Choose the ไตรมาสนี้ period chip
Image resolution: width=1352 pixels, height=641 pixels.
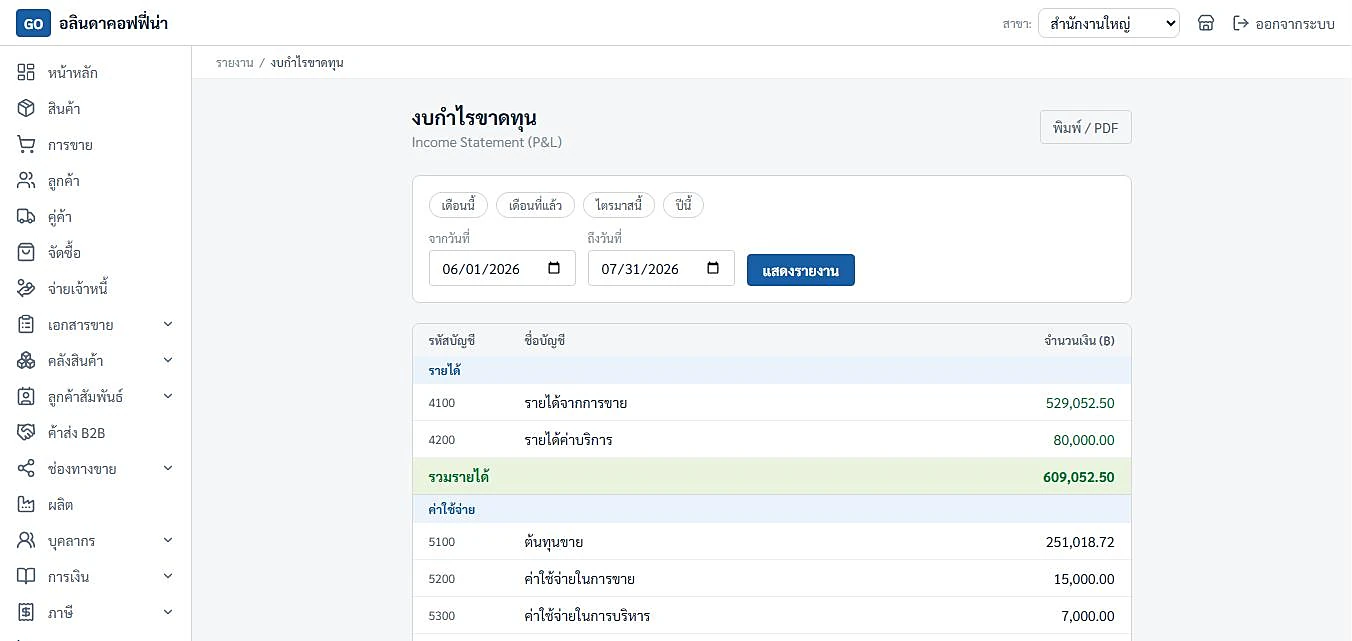pyautogui.click(x=619, y=206)
